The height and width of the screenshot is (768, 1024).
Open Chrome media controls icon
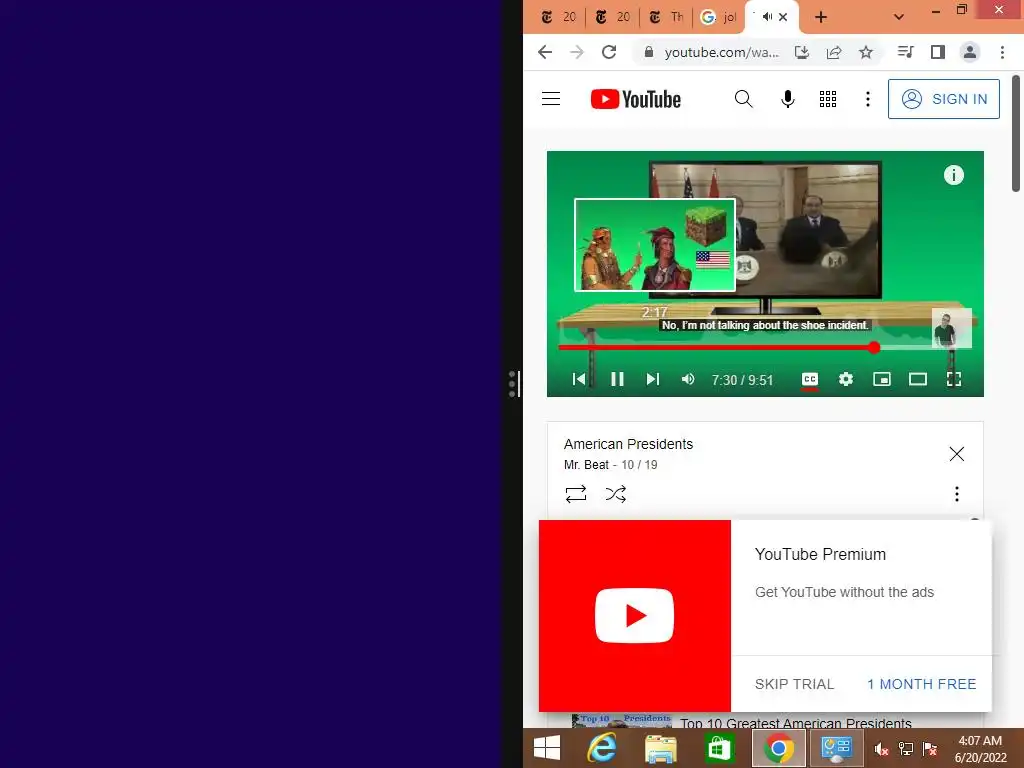[905, 52]
